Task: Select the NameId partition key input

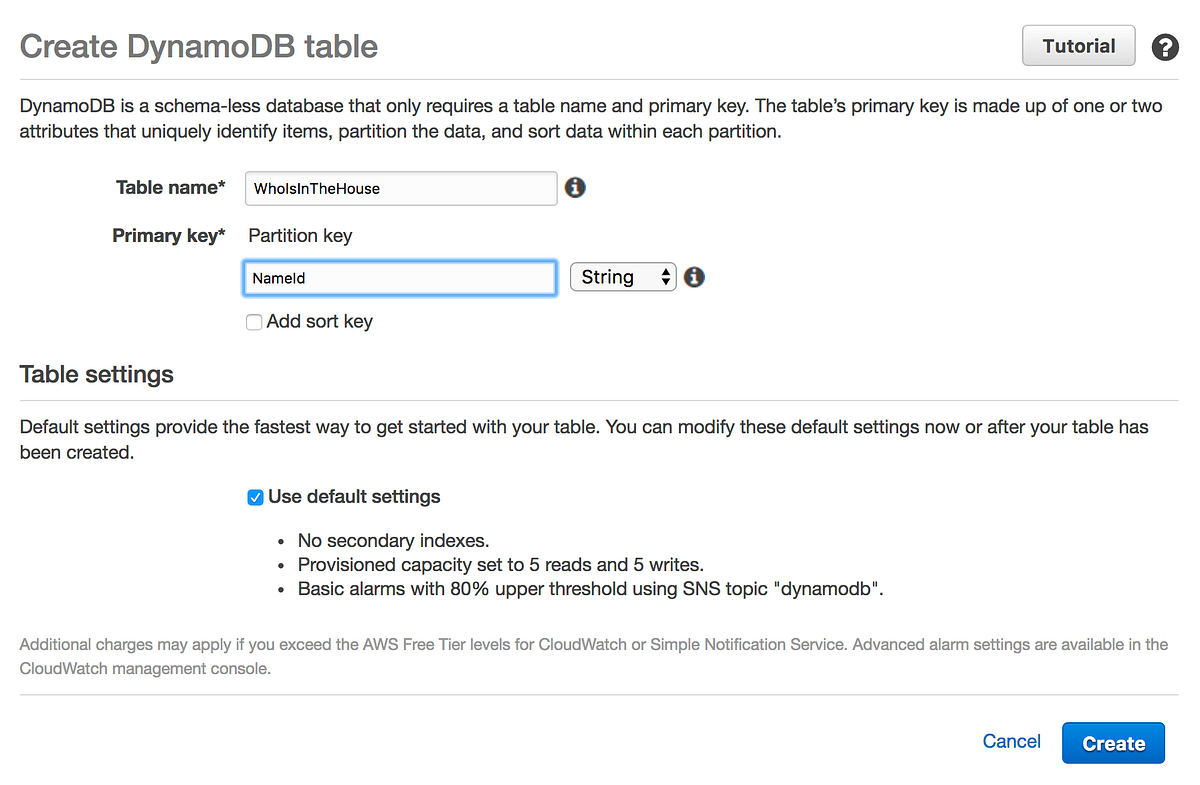Action: pyautogui.click(x=399, y=277)
